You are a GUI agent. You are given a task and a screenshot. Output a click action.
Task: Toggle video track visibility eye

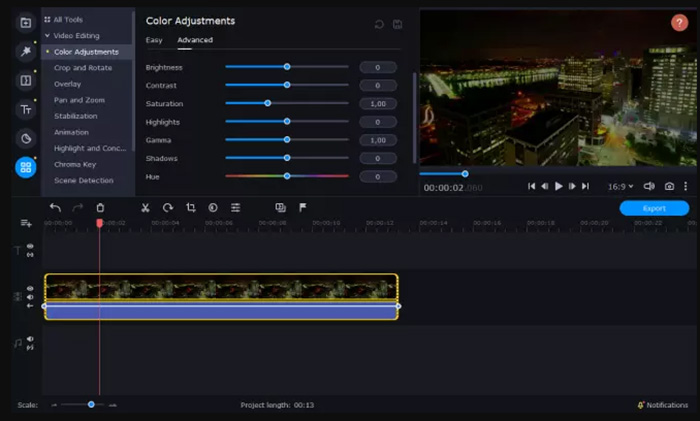point(30,288)
